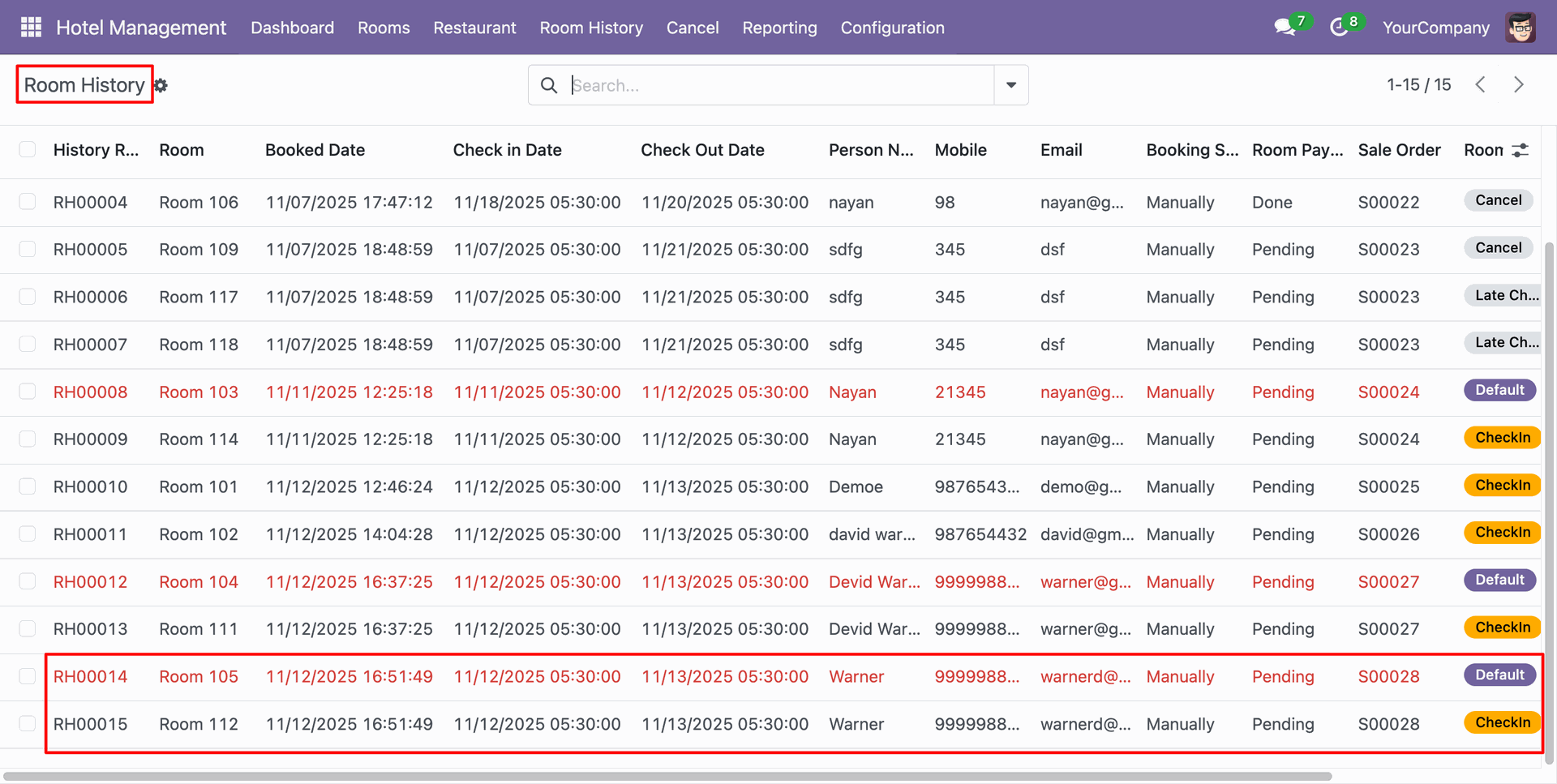Viewport: 1557px width, 784px height.
Task: Open the apps grid menu icon
Action: click(x=31, y=28)
